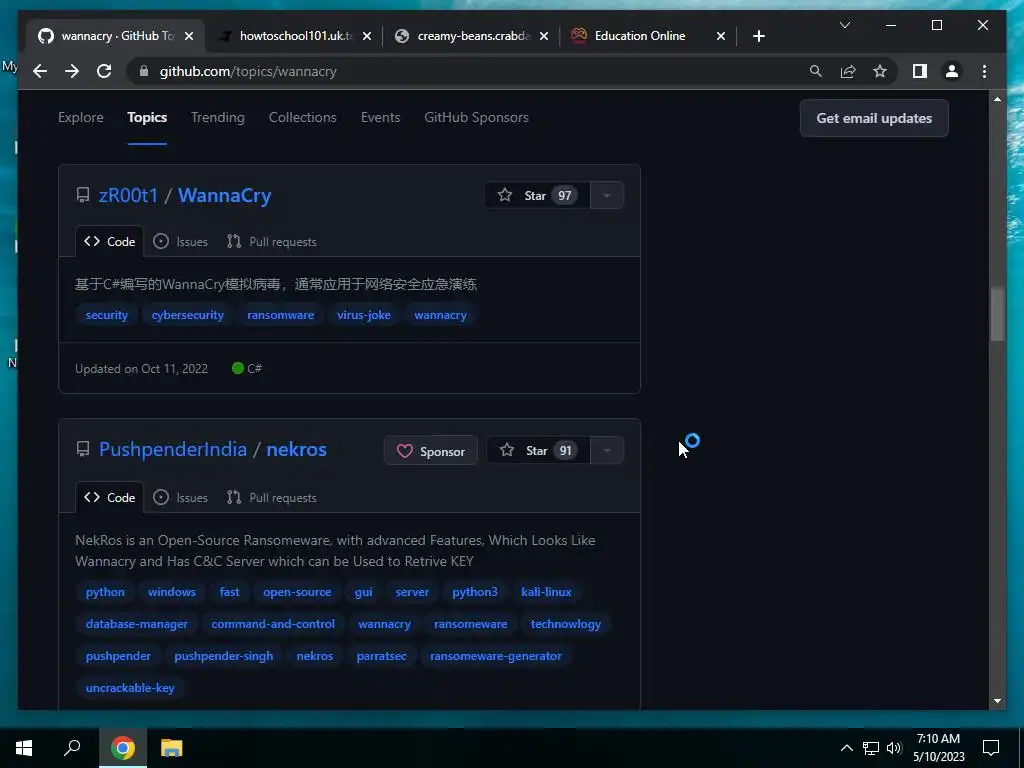
Task: Star the PushpenderIndia/nekros repository
Action: pyautogui.click(x=538, y=451)
